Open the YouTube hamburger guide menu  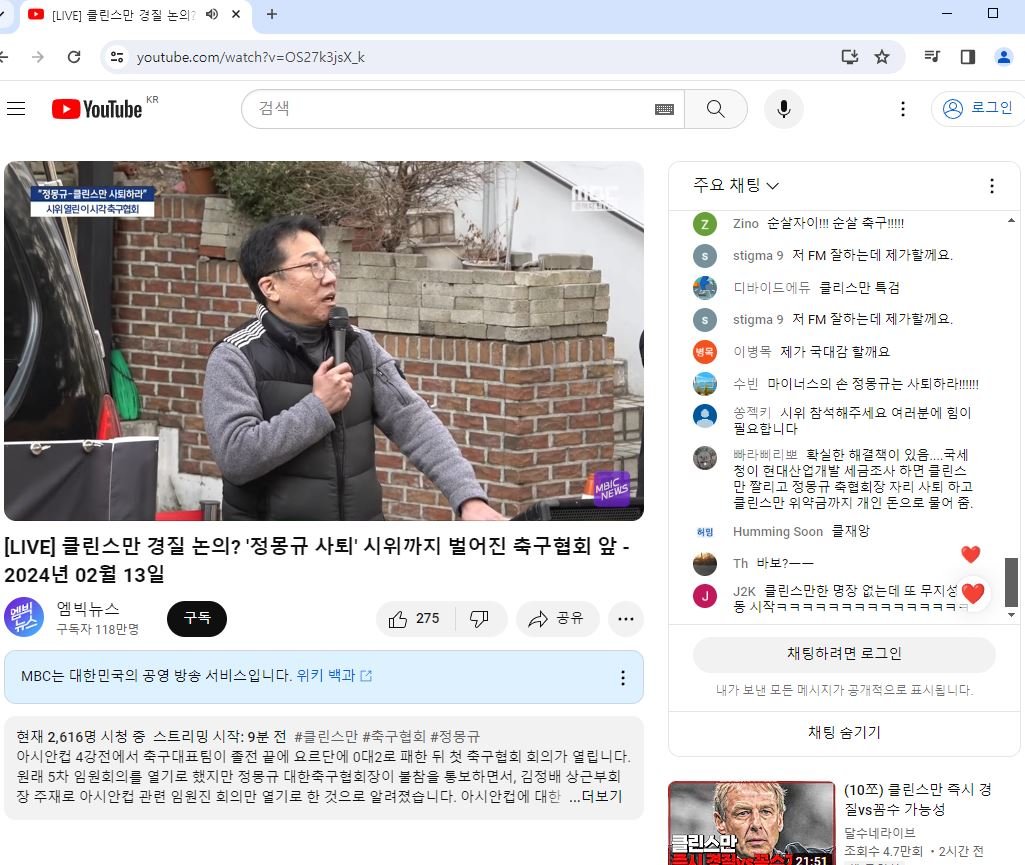click(x=16, y=109)
